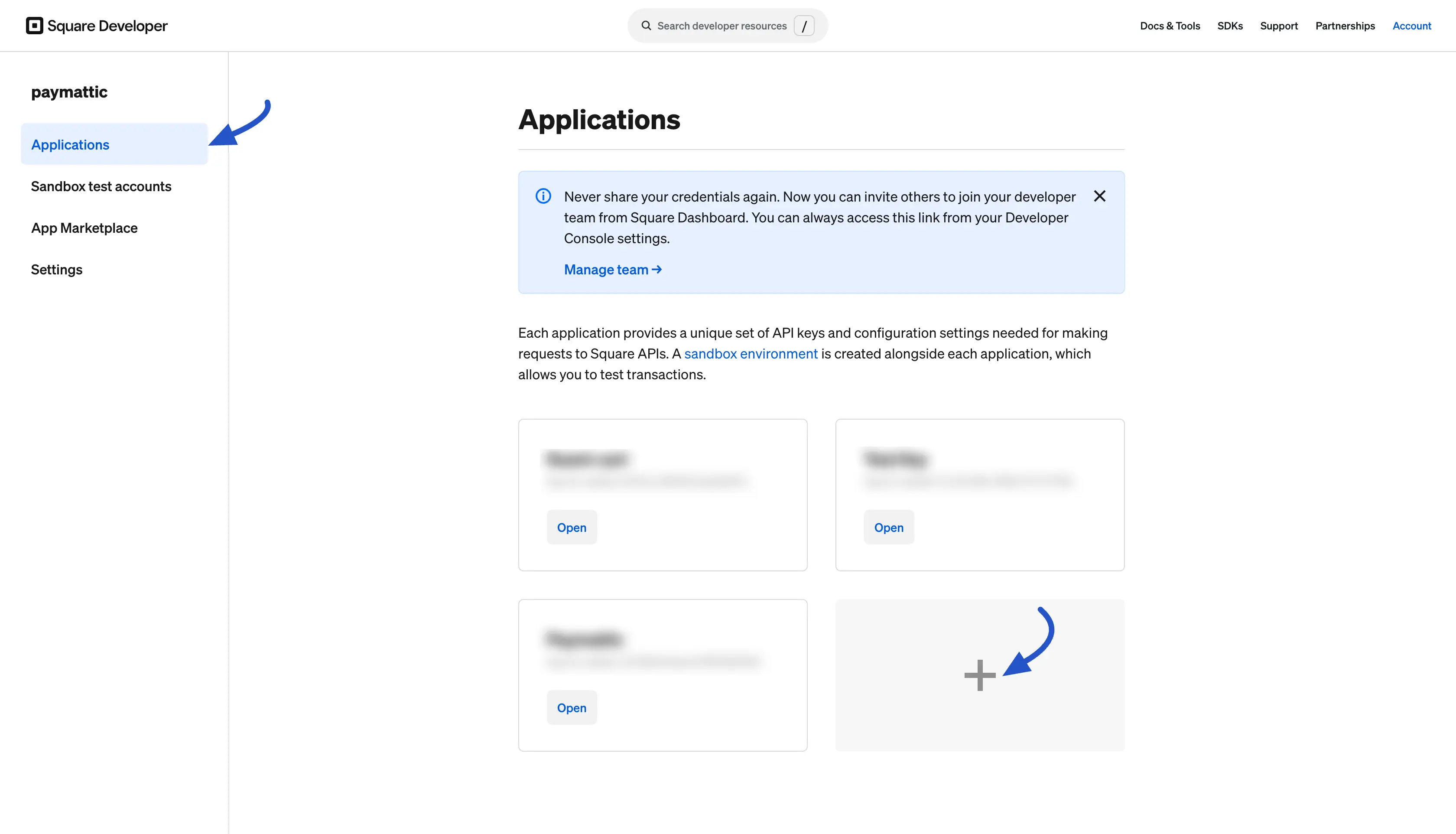
Task: Select Applications in the sidebar
Action: tap(114, 144)
